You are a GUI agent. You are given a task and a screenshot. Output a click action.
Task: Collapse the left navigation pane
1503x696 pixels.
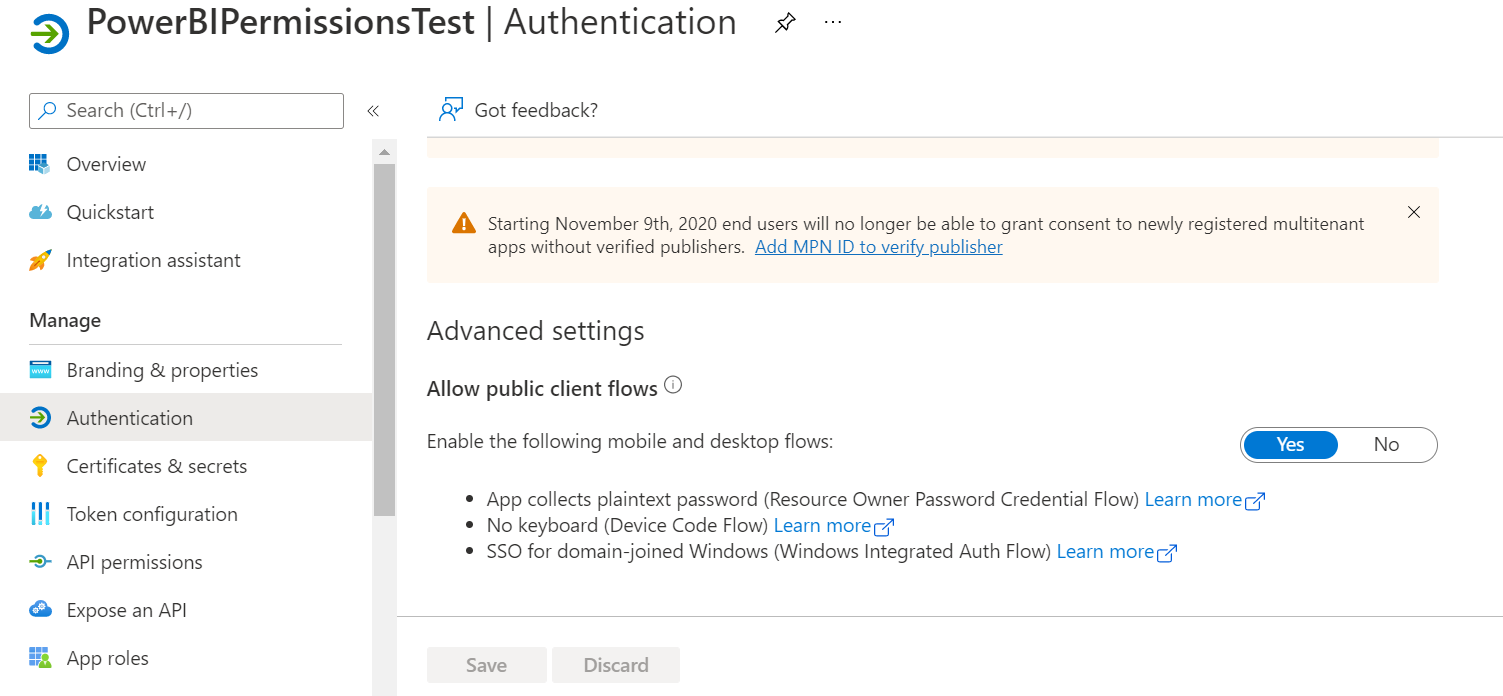pyautogui.click(x=373, y=110)
